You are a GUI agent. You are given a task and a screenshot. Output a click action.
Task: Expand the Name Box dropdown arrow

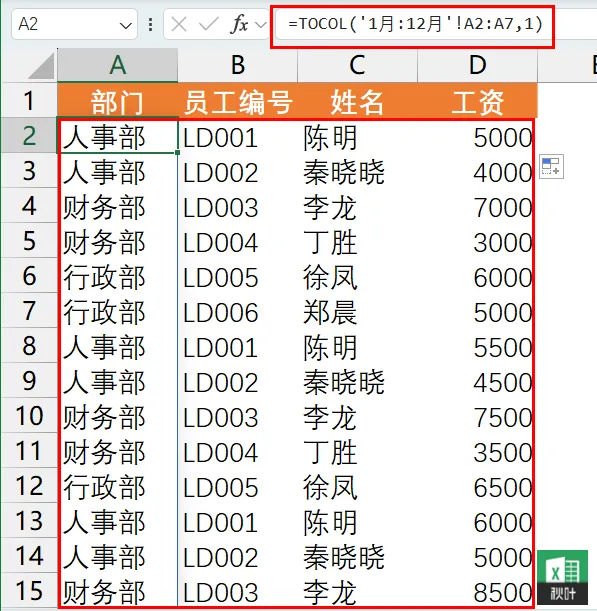[125, 26]
